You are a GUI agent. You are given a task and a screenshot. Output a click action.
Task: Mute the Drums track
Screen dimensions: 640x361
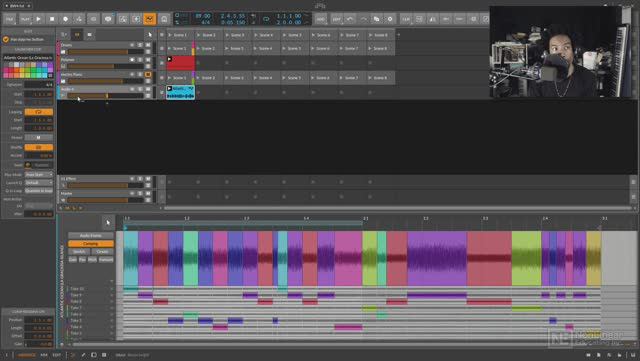click(x=148, y=45)
